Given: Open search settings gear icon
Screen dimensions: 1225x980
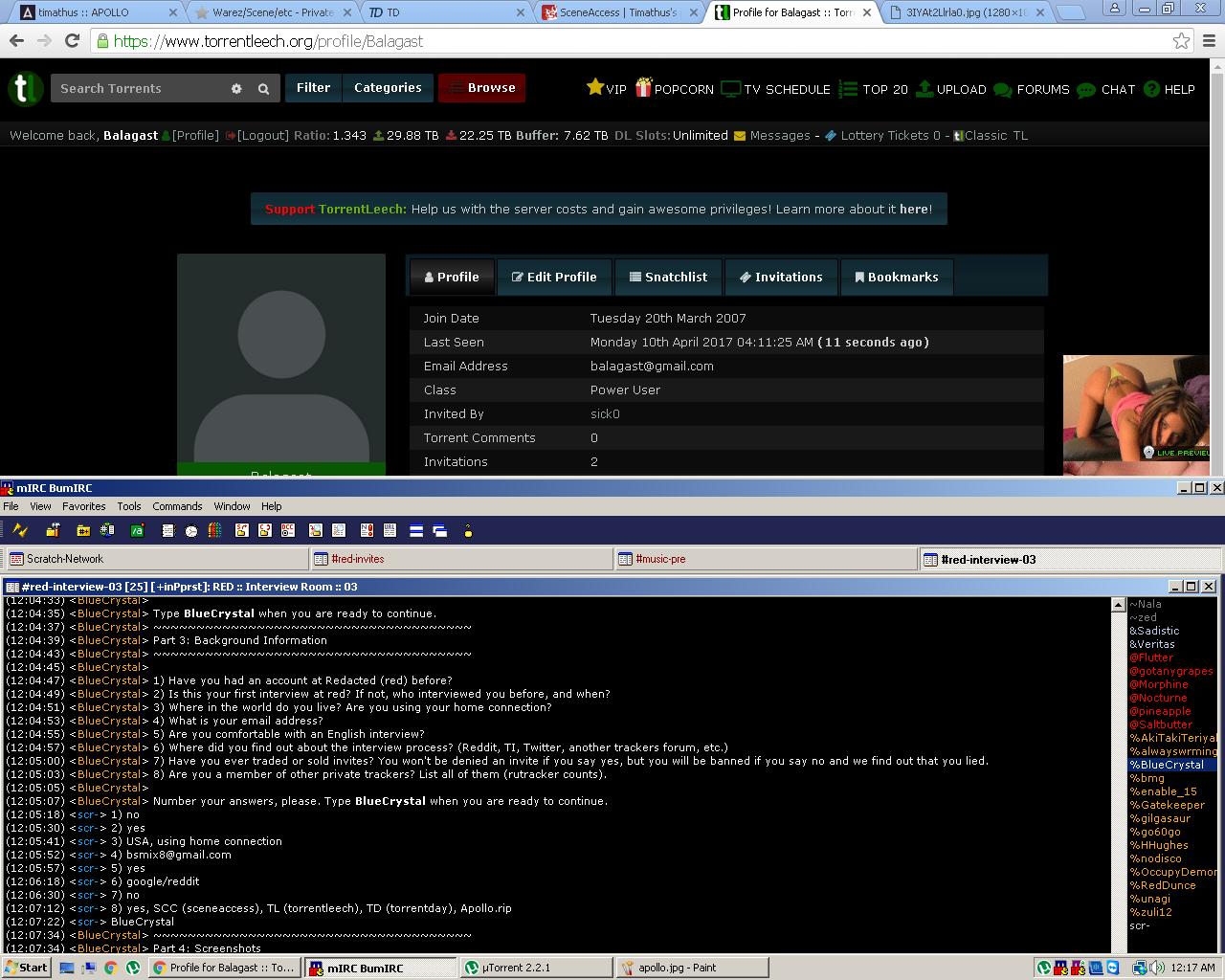Looking at the screenshot, I should [x=236, y=88].
